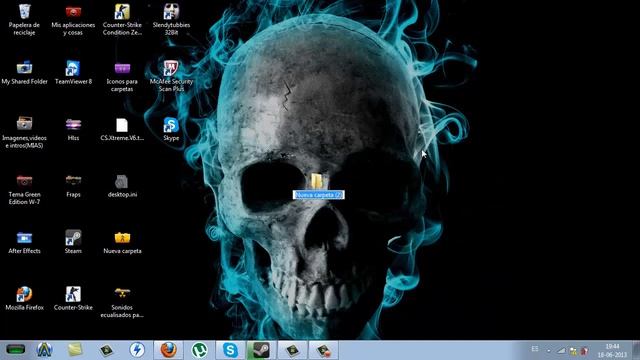Click the Nueva carpeta (2) rename field
640x360 pixels.
318,195
